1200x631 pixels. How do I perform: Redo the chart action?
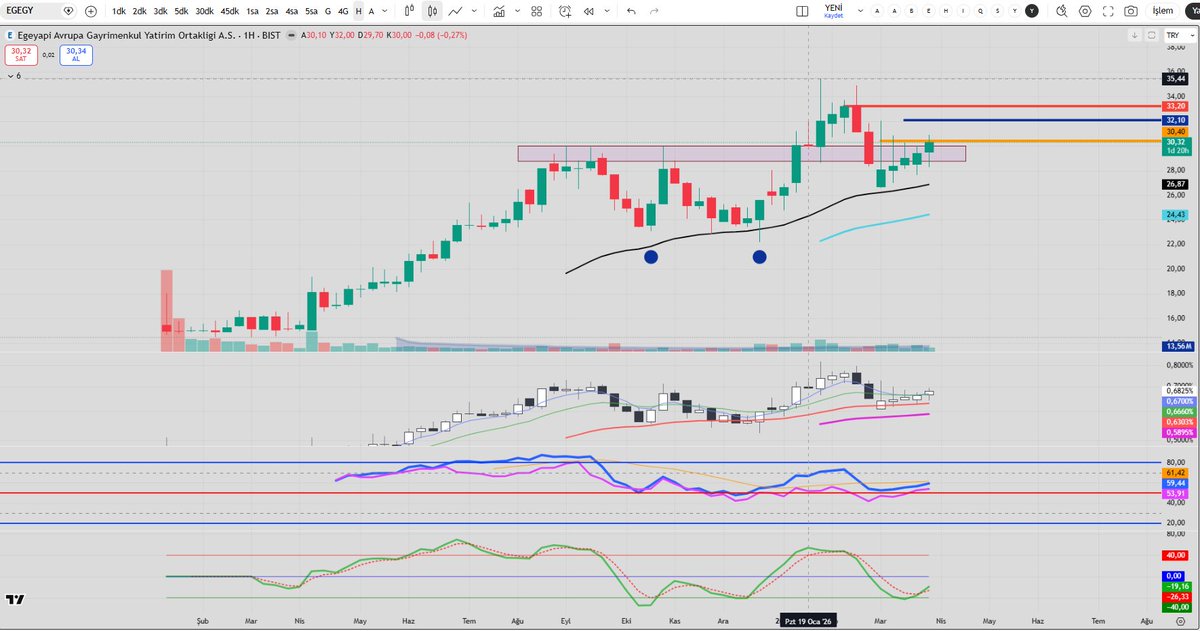pyautogui.click(x=654, y=11)
